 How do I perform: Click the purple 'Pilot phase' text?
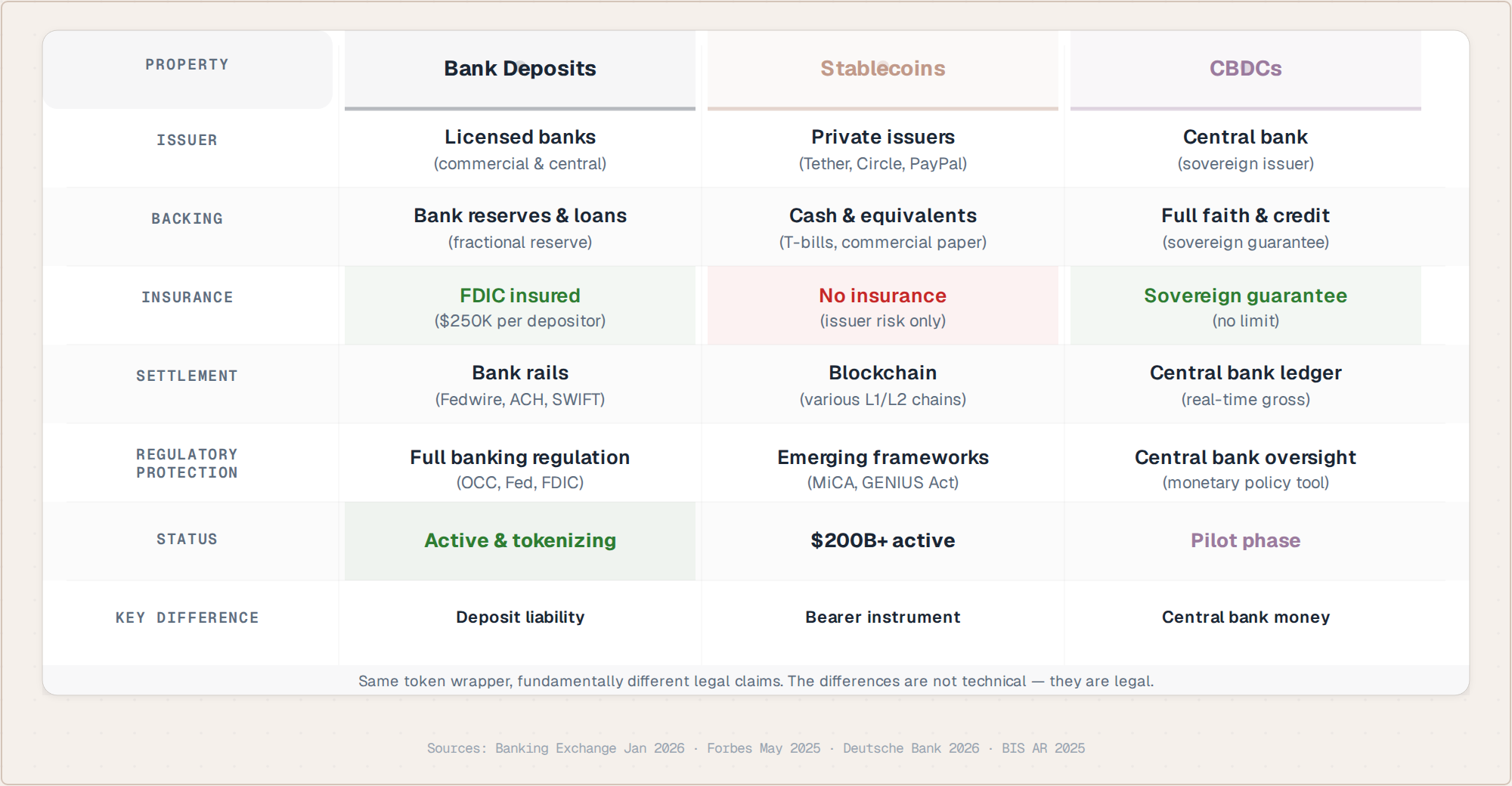(x=1246, y=540)
